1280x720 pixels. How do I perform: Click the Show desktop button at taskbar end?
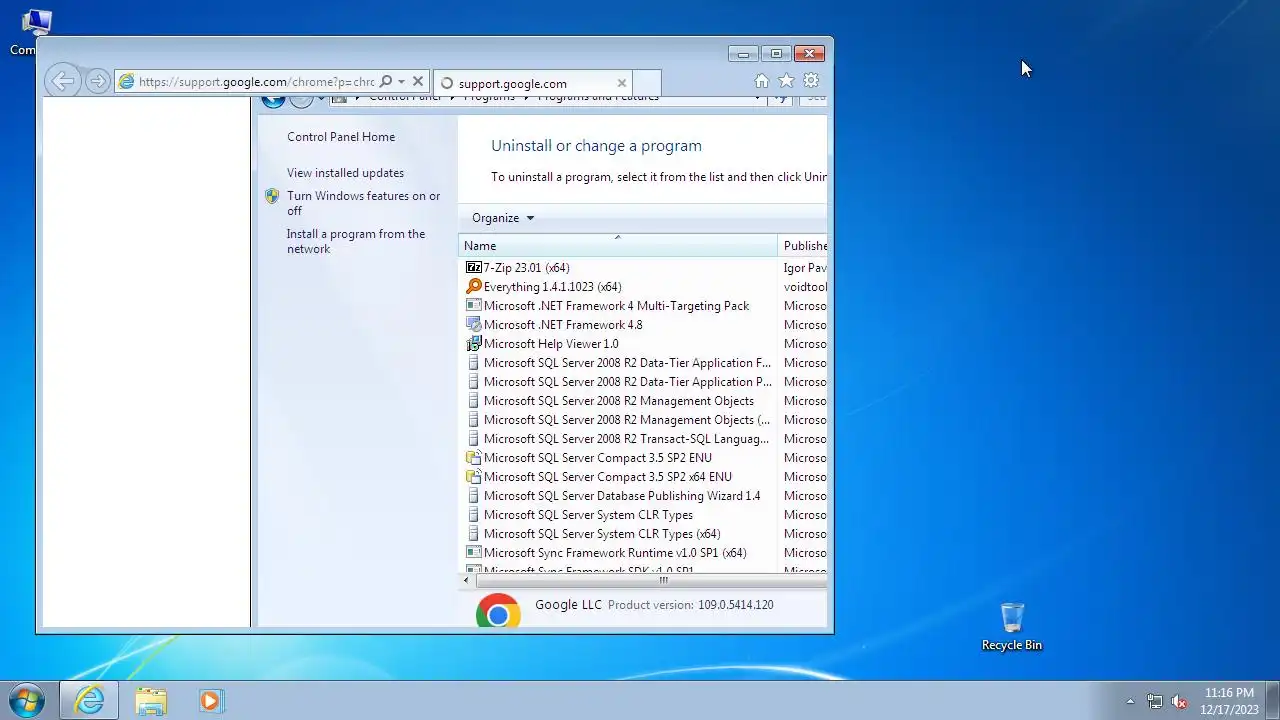pyautogui.click(x=1272, y=701)
